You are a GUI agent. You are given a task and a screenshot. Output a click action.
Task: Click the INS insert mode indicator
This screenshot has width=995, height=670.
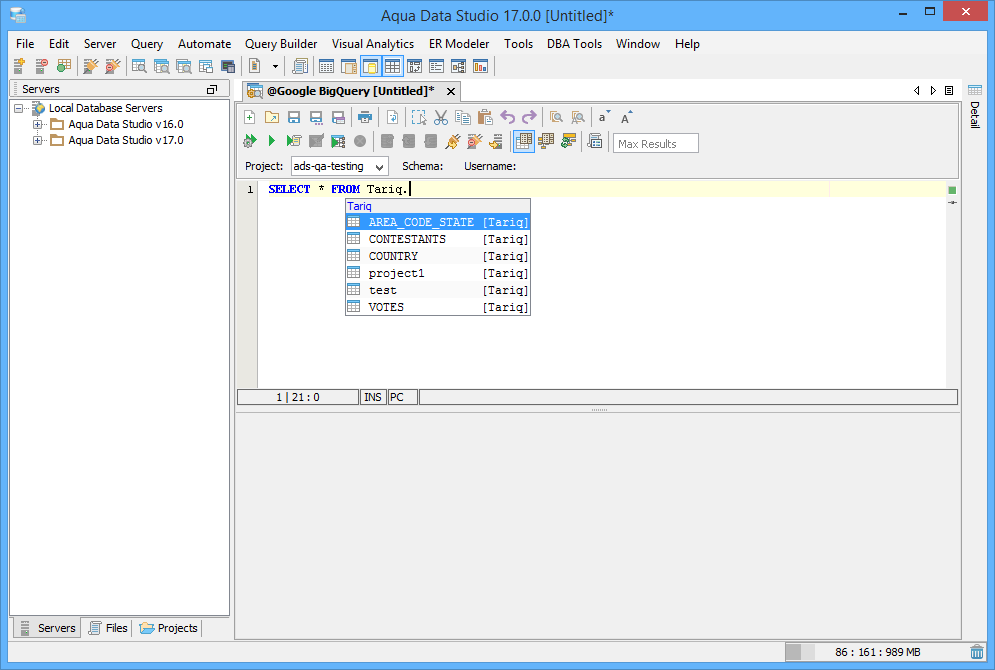(373, 397)
